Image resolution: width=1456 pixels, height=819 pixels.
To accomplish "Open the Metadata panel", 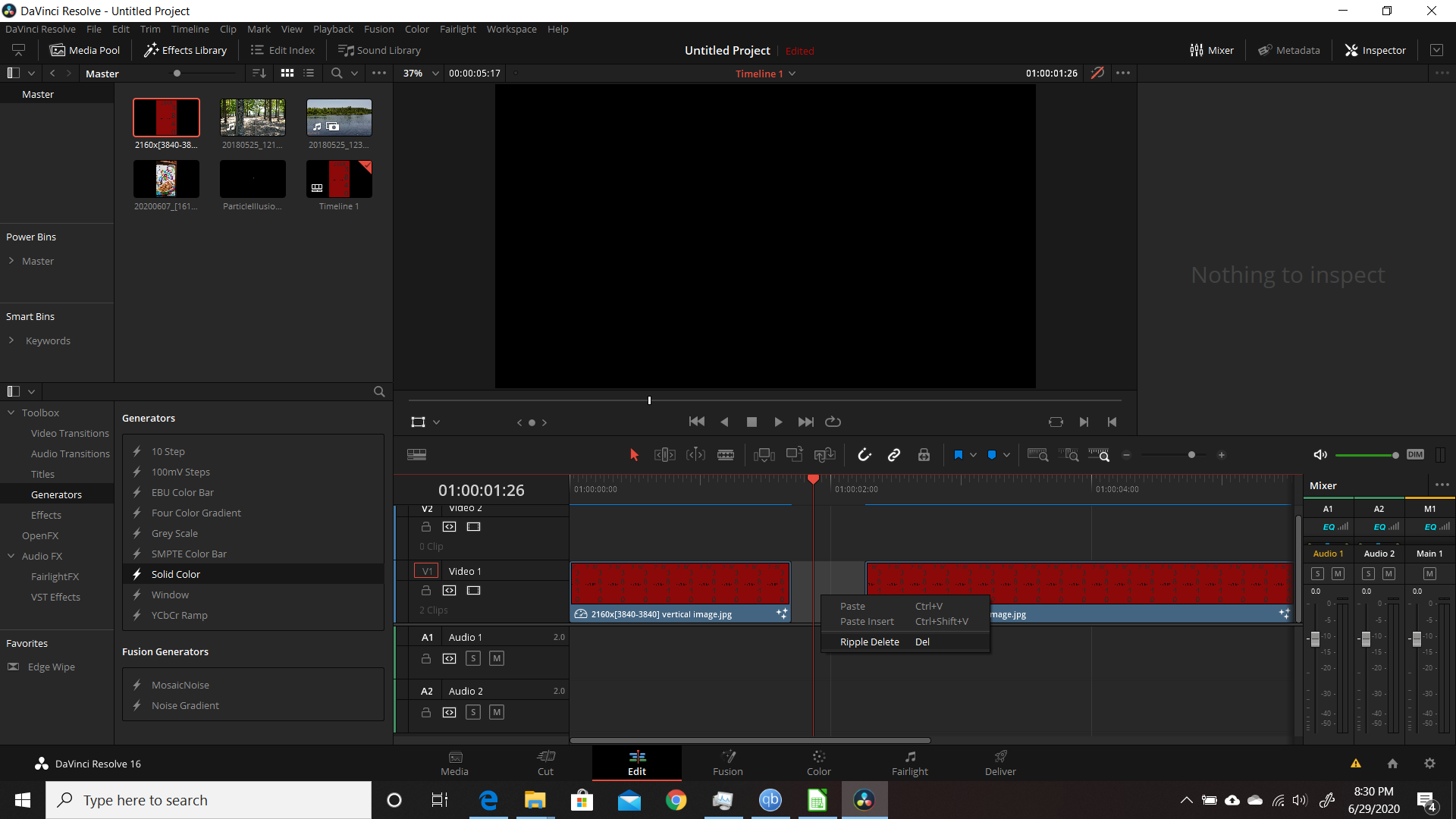I will 1288,51.
